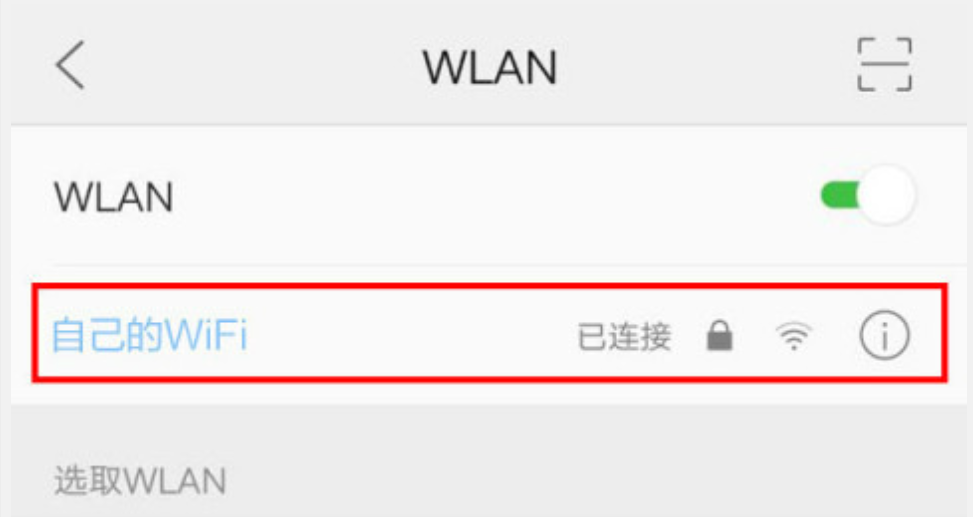This screenshot has height=517, width=973.
Task: Tap the lock icon on 自己的WiFi row
Action: [x=720, y=335]
